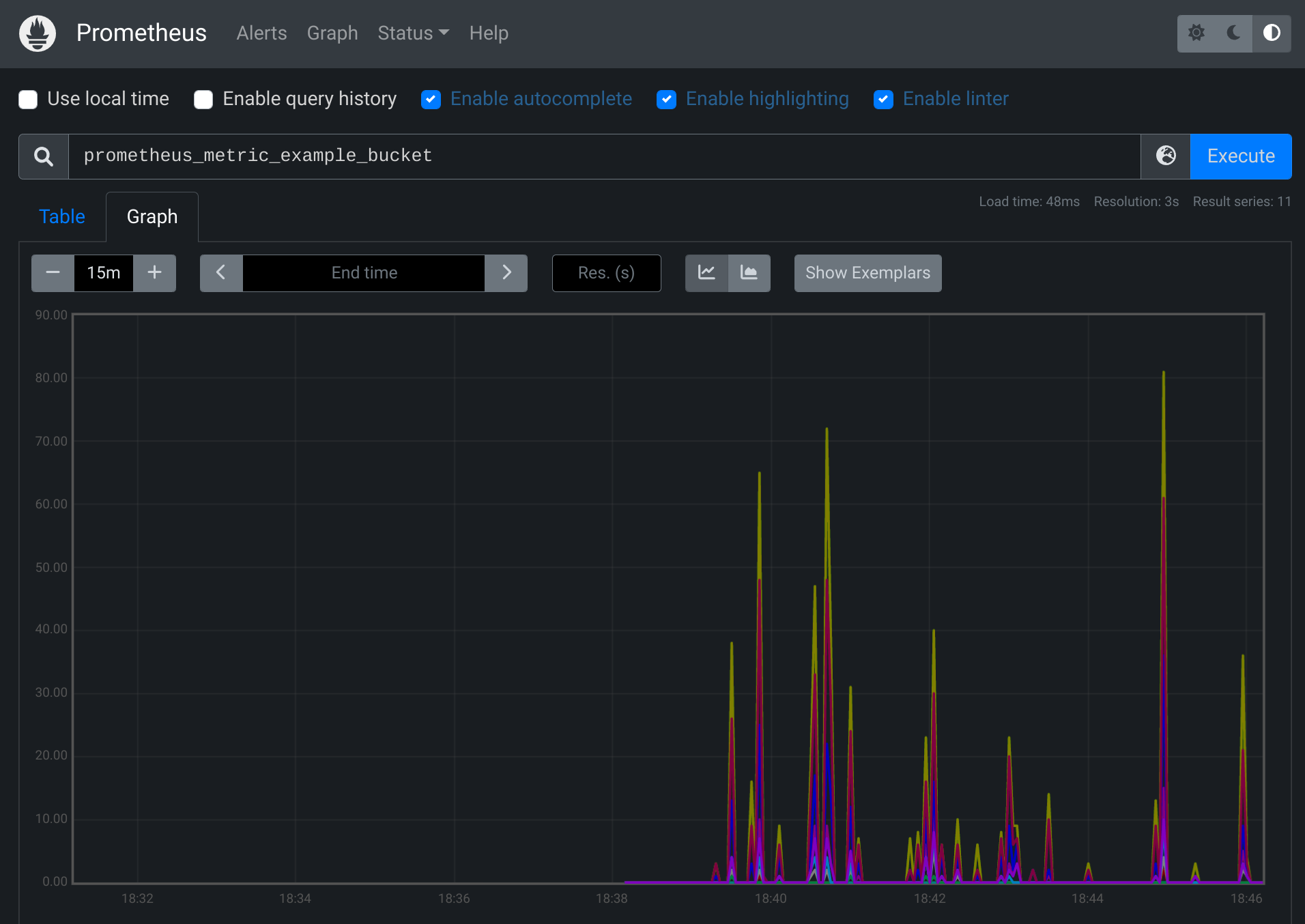The image size is (1305, 924).
Task: Move end time backward
Action: [221, 273]
